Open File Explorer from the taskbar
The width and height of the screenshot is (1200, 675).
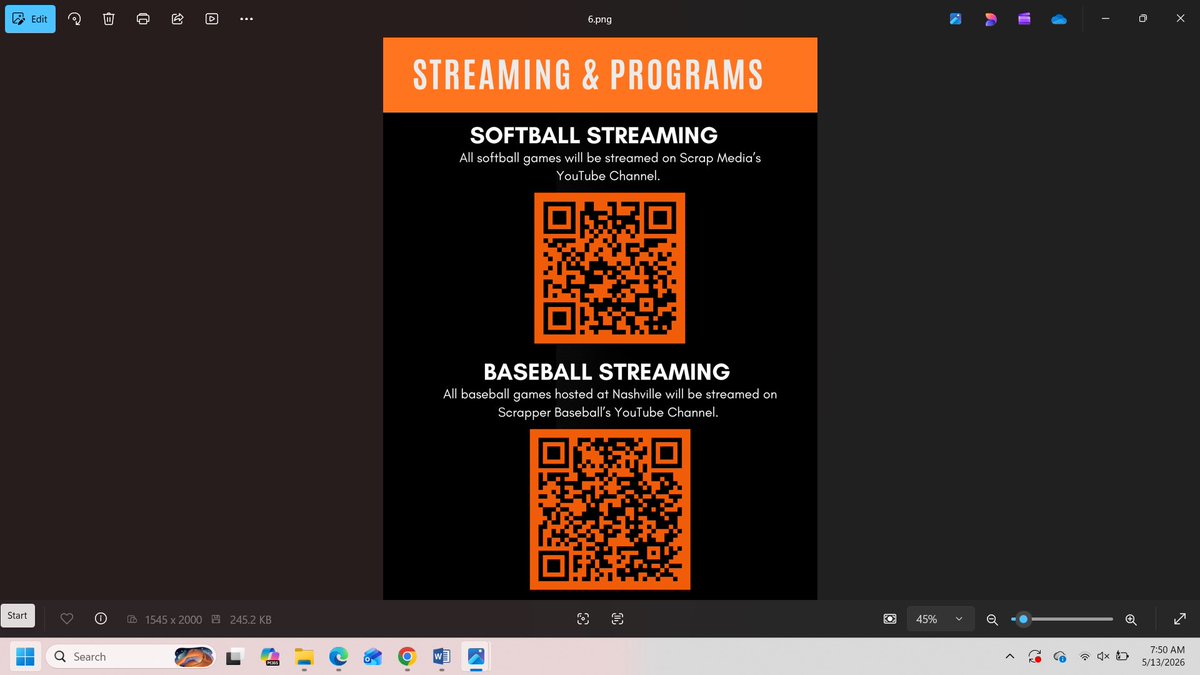tap(304, 657)
